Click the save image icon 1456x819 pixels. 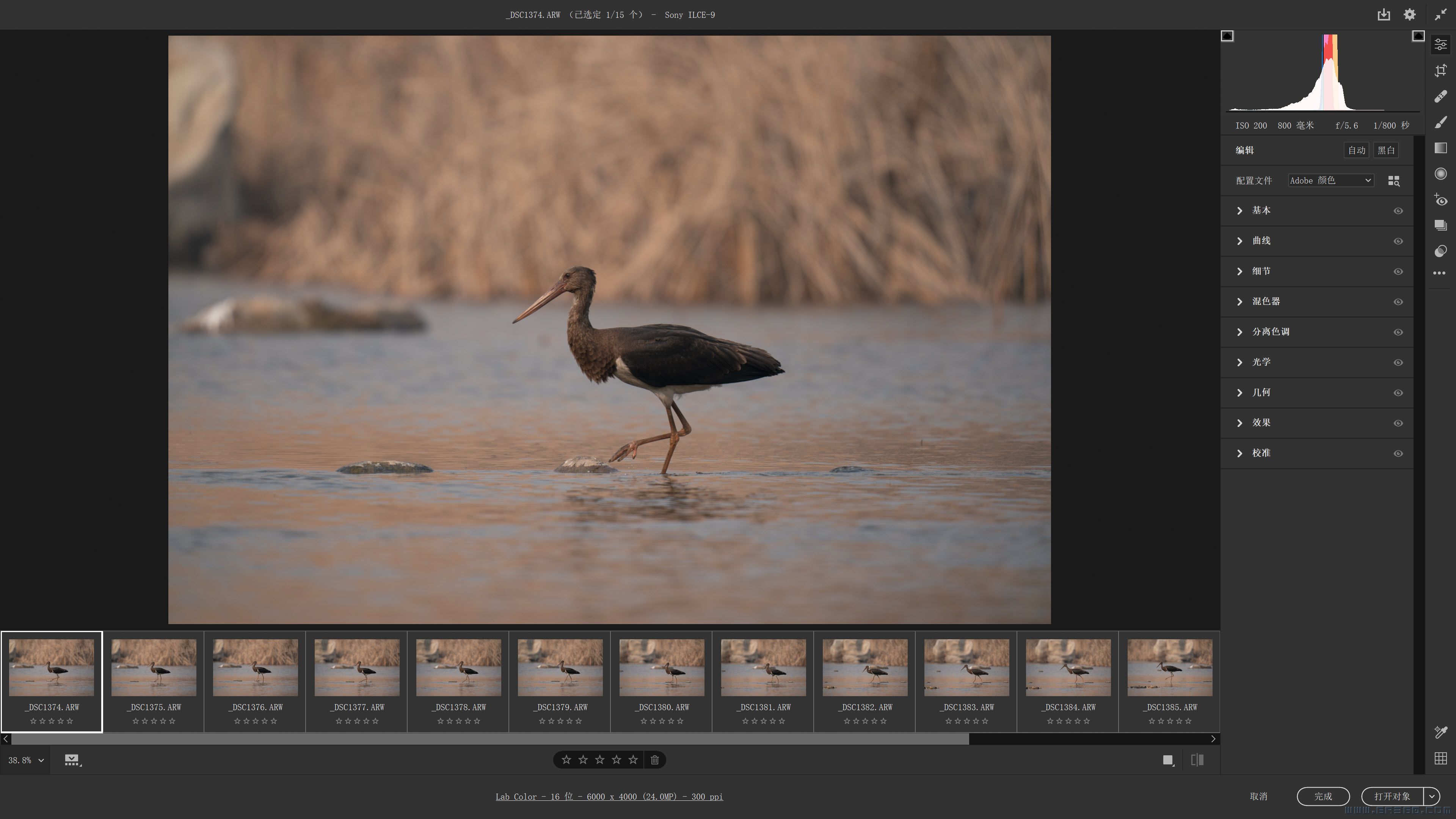[x=1383, y=15]
